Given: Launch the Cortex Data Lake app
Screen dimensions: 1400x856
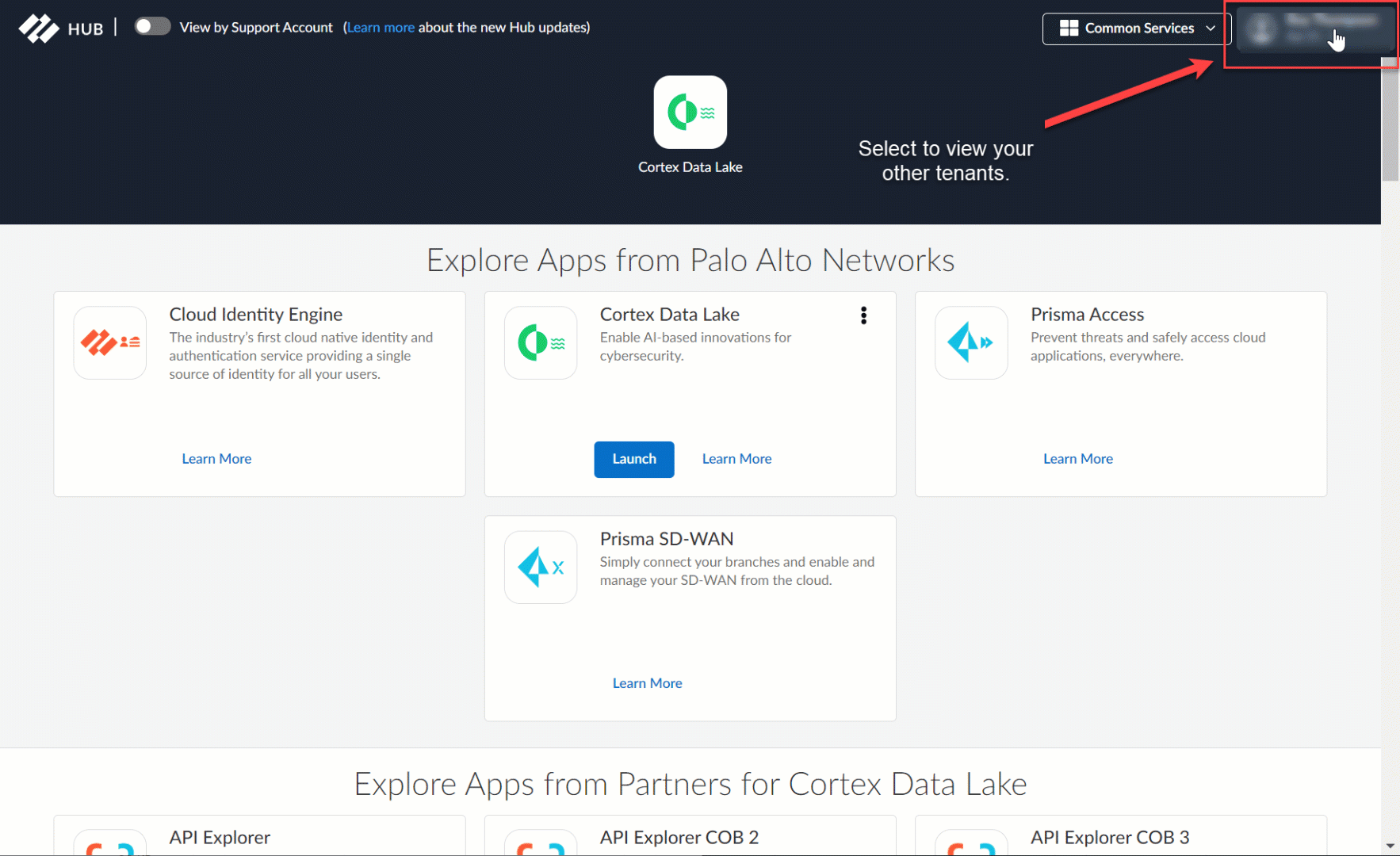Looking at the screenshot, I should click(x=634, y=459).
